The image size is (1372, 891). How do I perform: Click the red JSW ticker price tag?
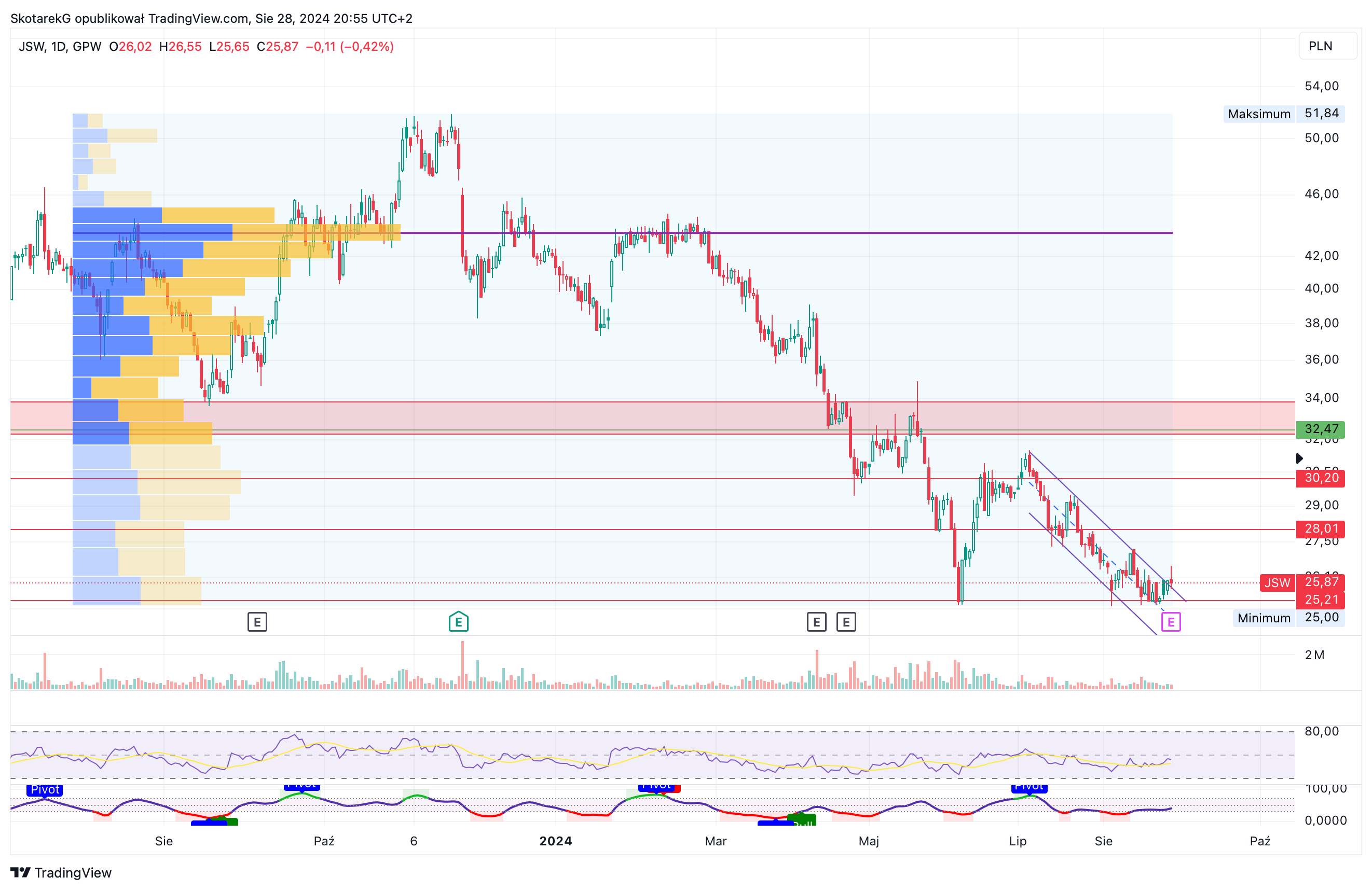(x=1277, y=582)
